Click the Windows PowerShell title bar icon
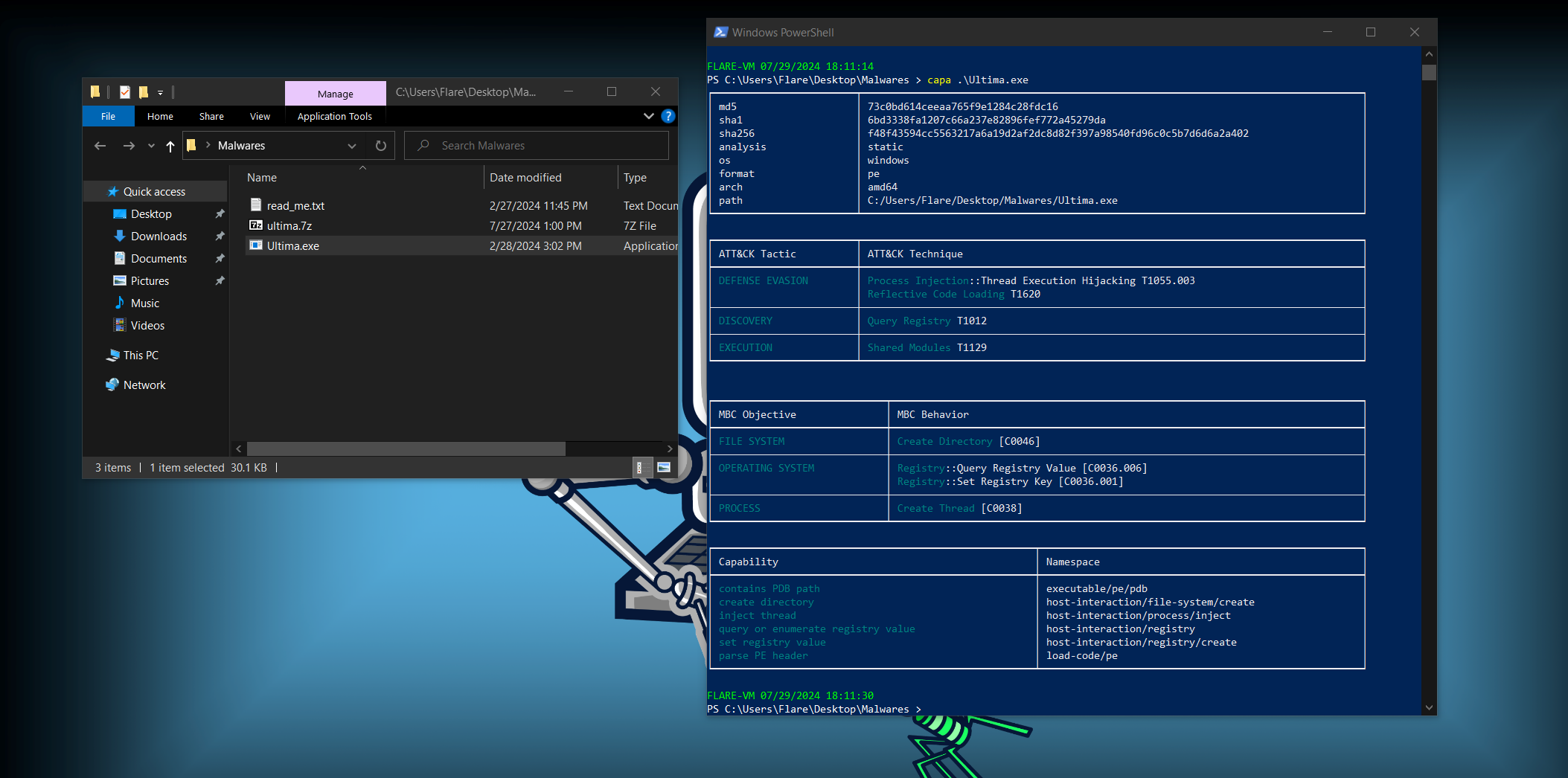This screenshot has width=1568, height=778. pos(720,32)
